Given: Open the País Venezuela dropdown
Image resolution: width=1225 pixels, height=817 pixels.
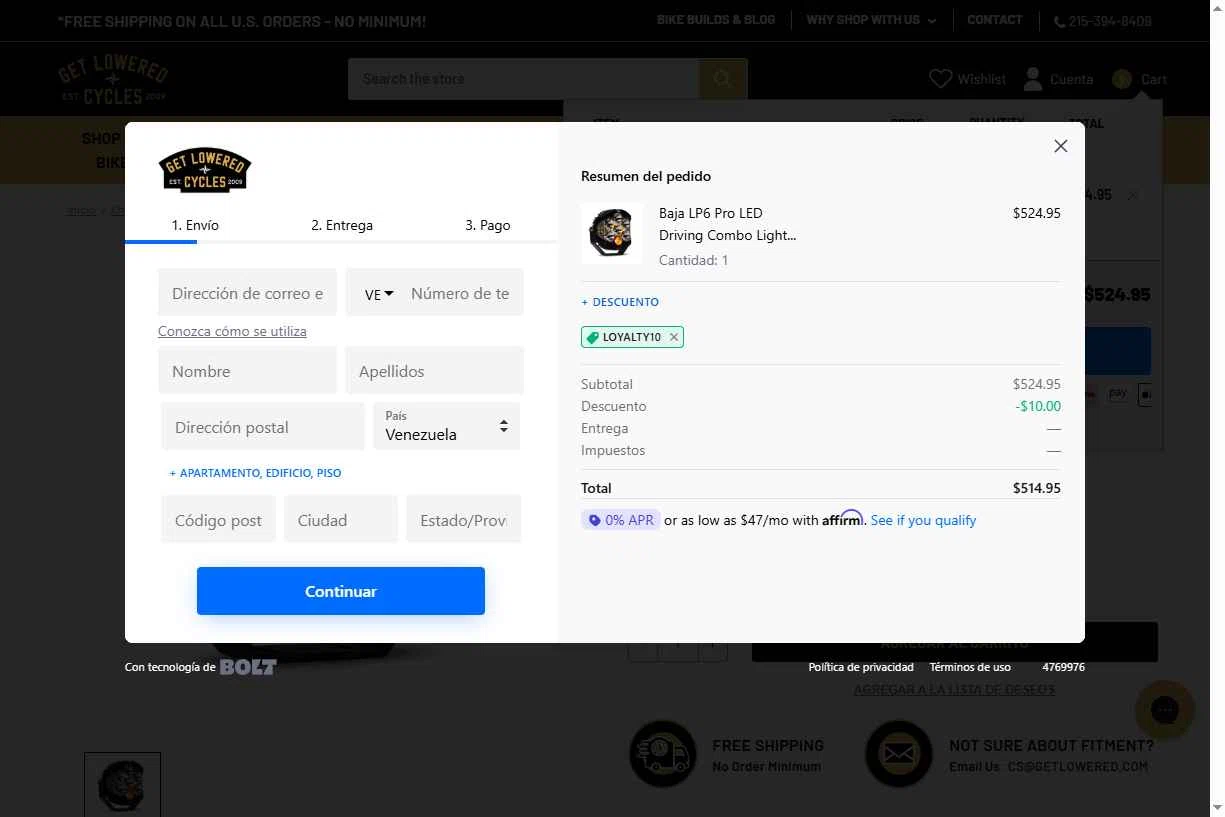Looking at the screenshot, I should (446, 426).
